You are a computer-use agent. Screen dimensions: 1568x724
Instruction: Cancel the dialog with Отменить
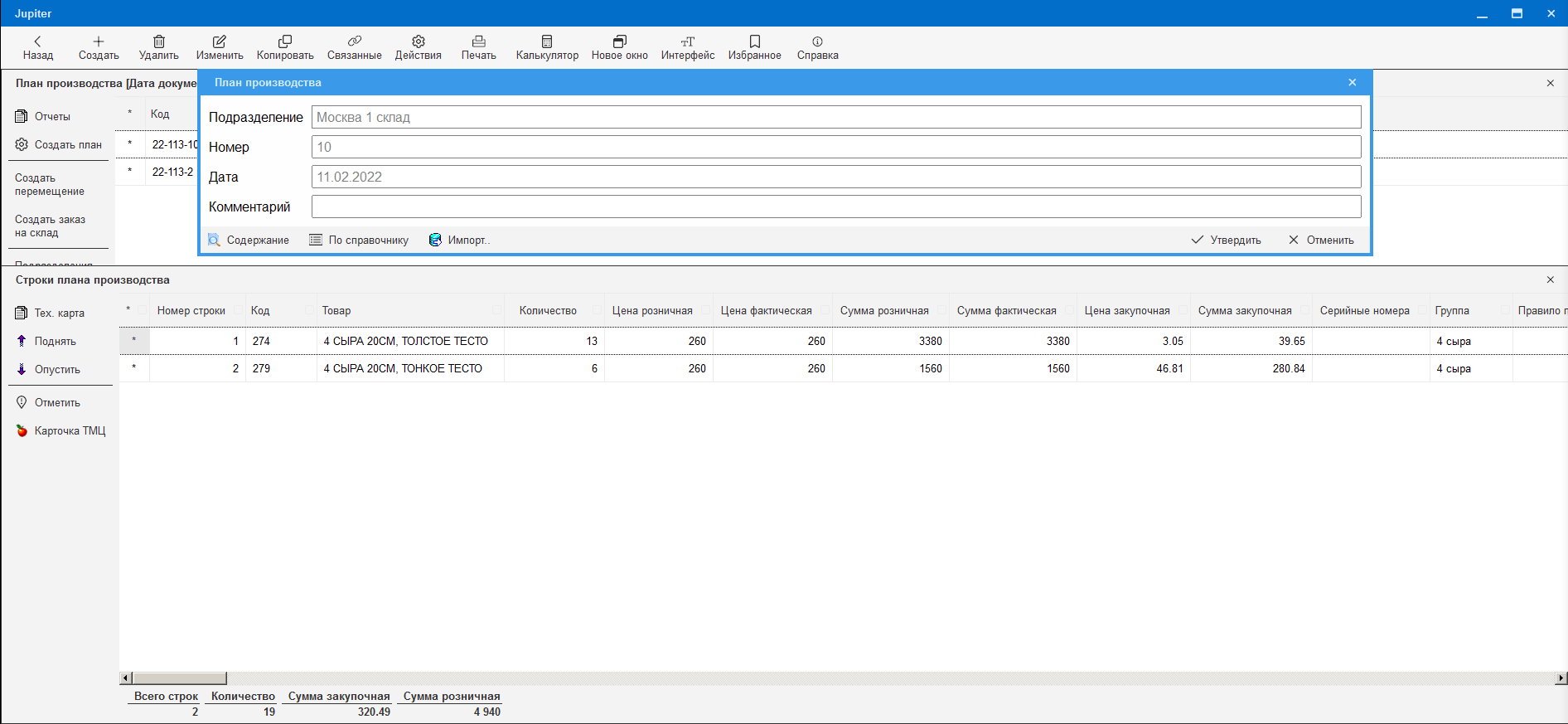click(x=1321, y=240)
